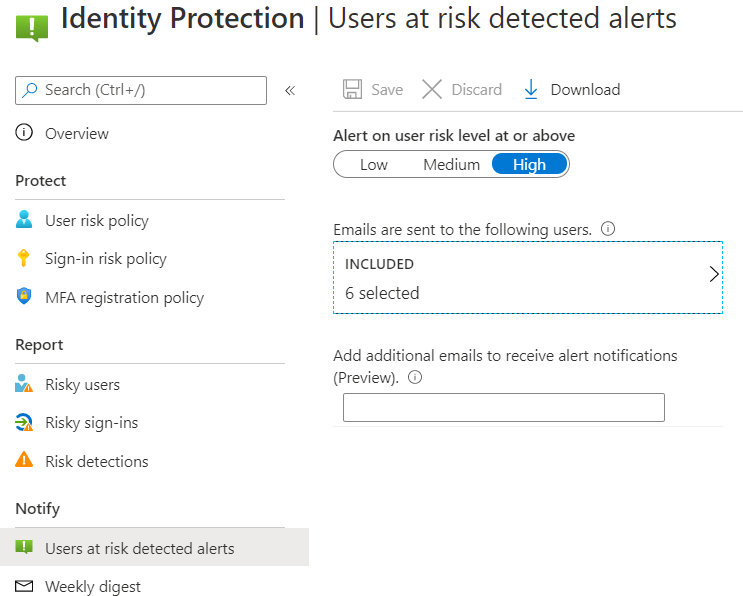Screen dimensions: 743x596
Task: Open Risky sign-ins report
Action: (91, 423)
